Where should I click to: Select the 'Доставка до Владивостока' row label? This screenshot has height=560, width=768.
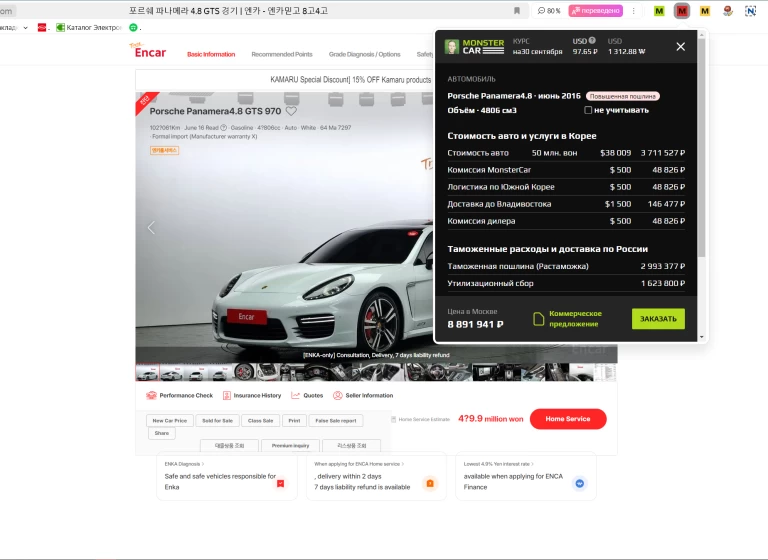click(x=499, y=204)
